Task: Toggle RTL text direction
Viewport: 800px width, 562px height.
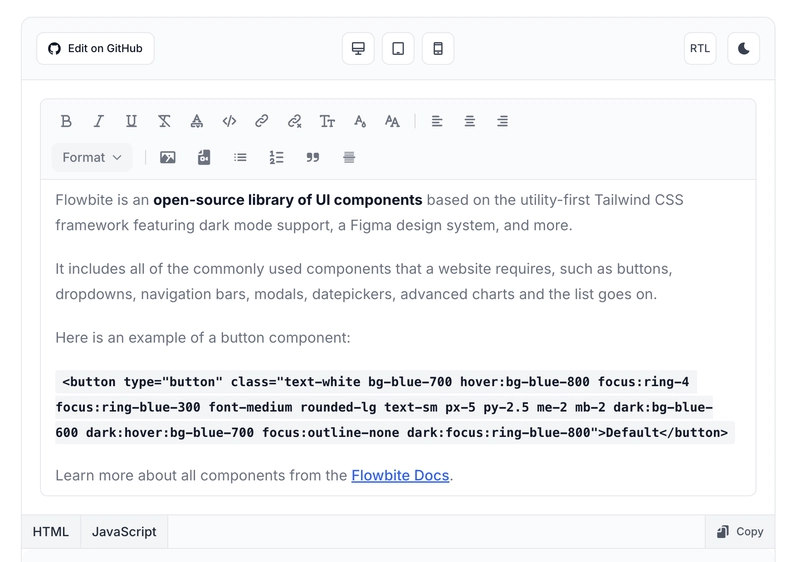Action: (700, 48)
